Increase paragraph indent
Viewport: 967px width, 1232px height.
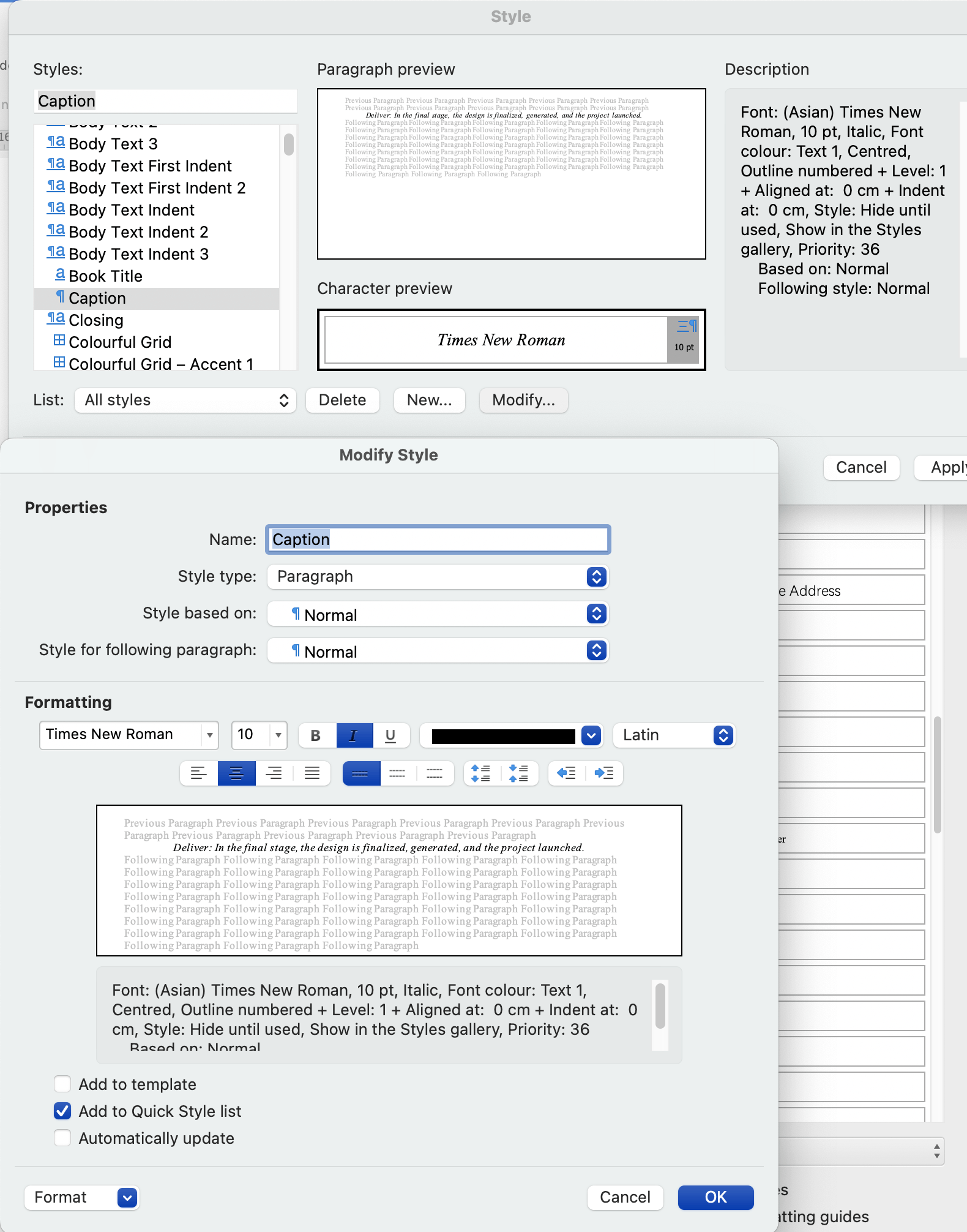(605, 773)
